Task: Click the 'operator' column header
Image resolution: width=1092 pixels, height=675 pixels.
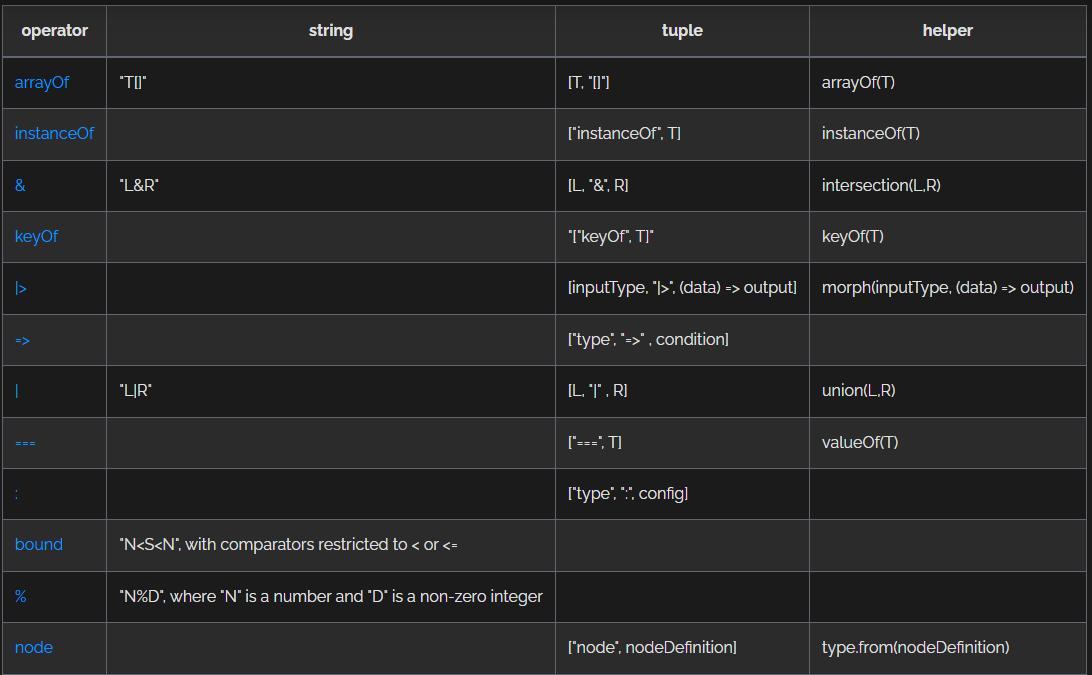Action: pyautogui.click(x=55, y=30)
